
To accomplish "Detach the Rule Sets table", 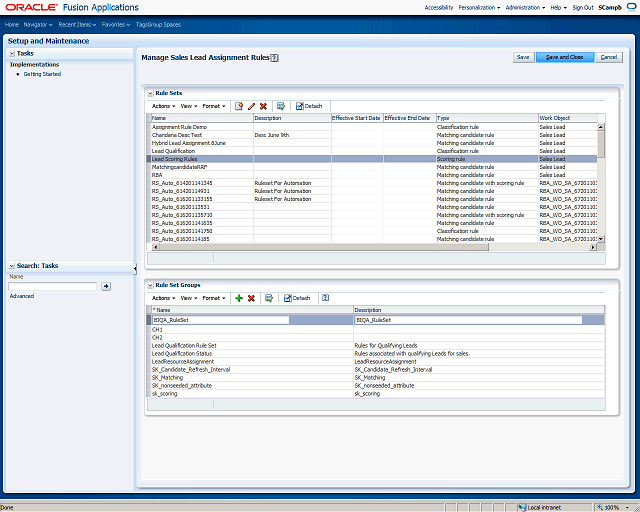I will 309,106.
